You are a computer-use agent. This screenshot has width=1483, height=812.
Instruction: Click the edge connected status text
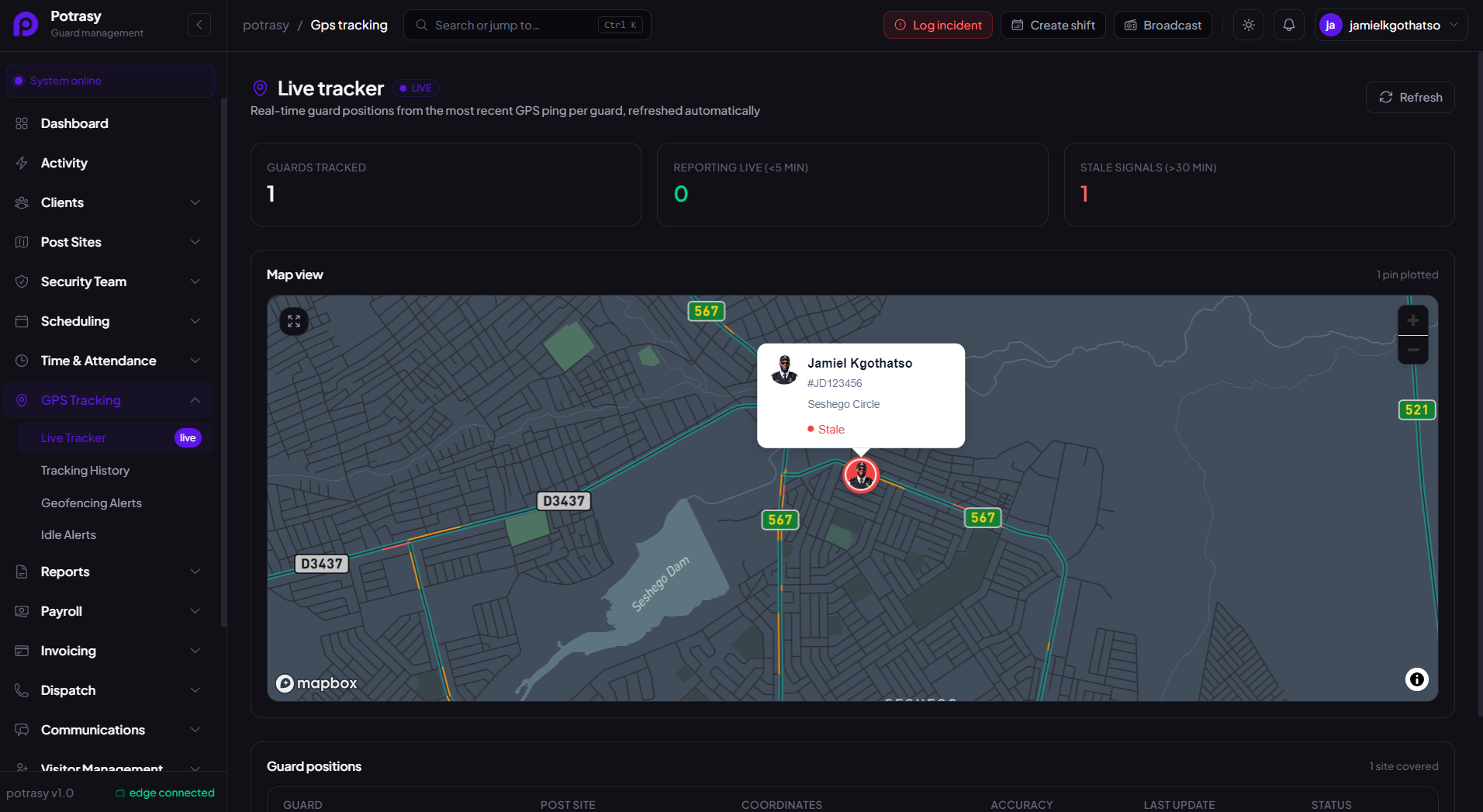coord(171,793)
